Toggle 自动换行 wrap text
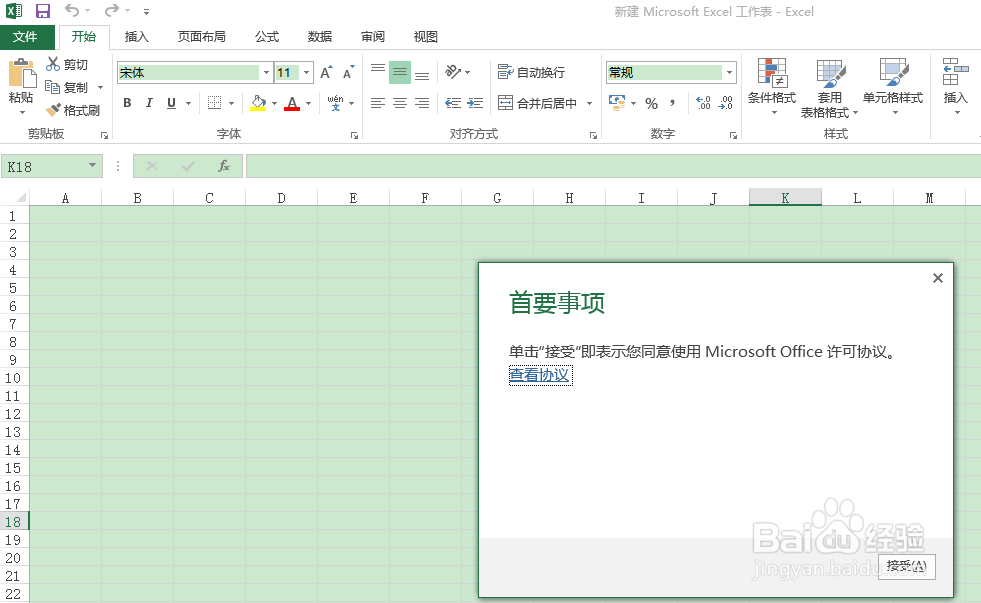 tap(531, 72)
